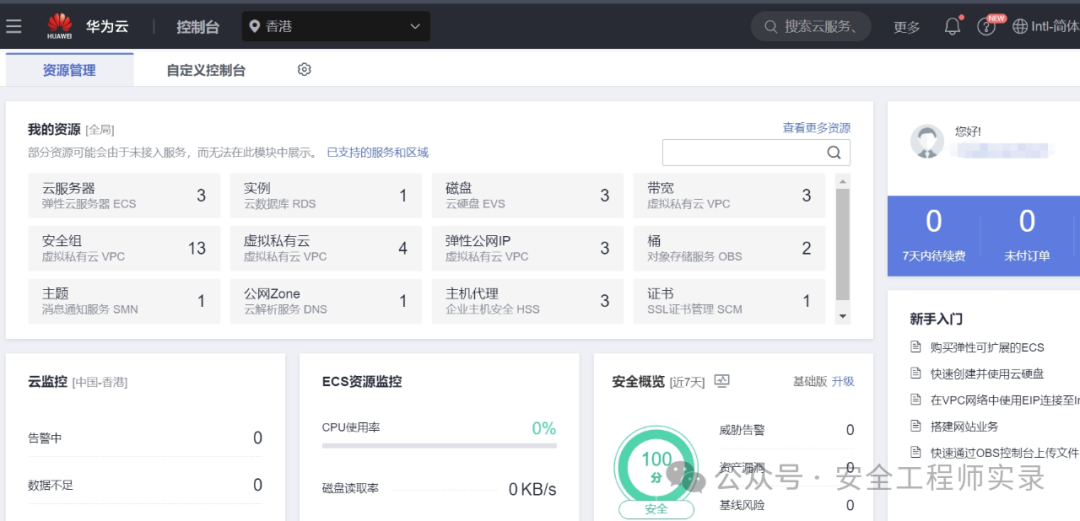Click the 控制台 label in header
The image size is (1080, 521).
(198, 27)
